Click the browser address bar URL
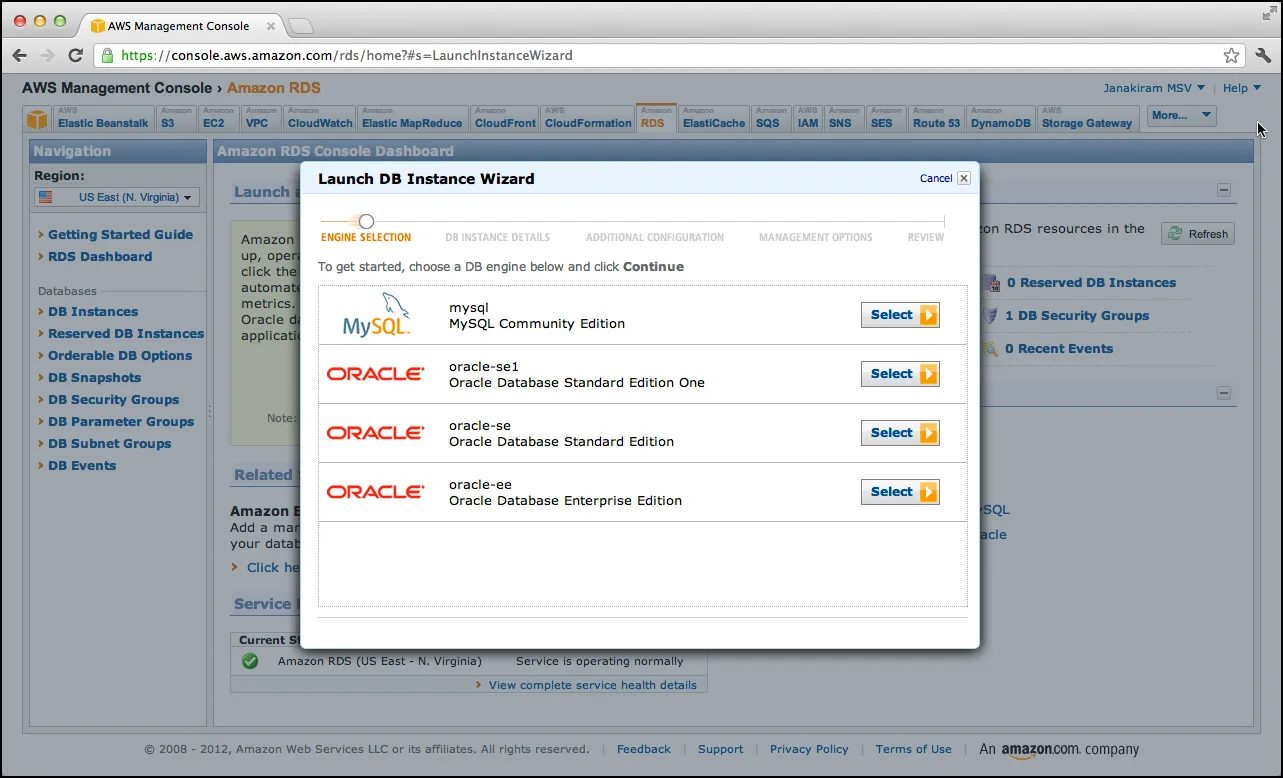This screenshot has width=1283, height=778. point(346,55)
